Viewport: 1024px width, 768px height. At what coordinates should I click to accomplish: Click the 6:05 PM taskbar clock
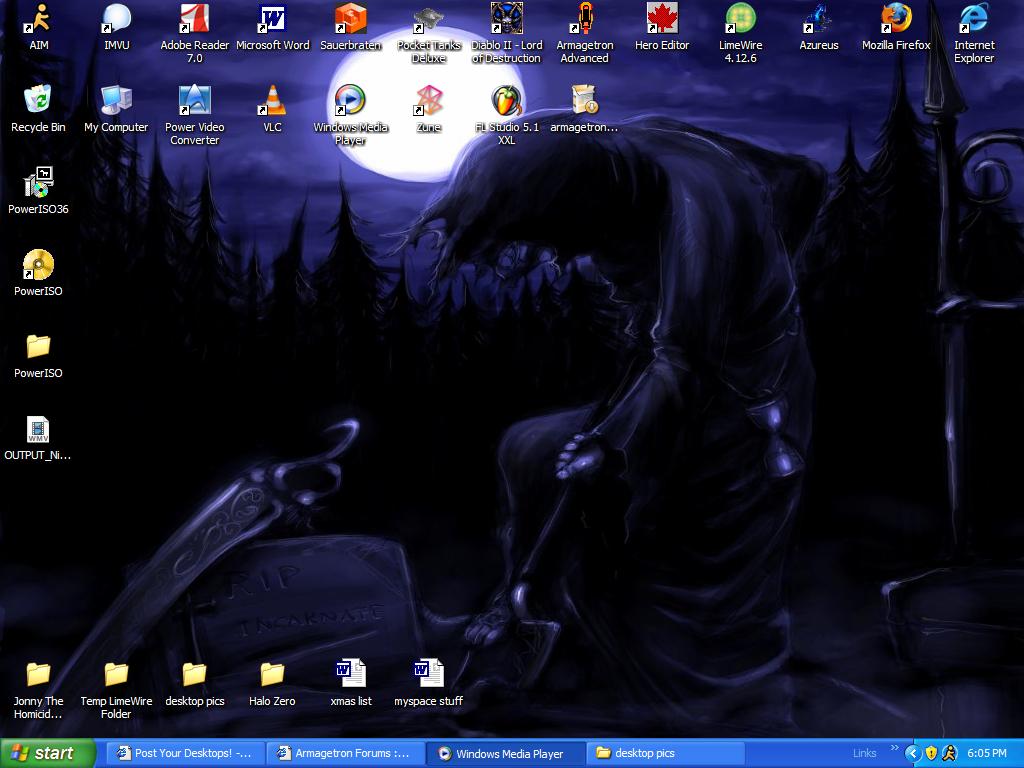click(987, 753)
